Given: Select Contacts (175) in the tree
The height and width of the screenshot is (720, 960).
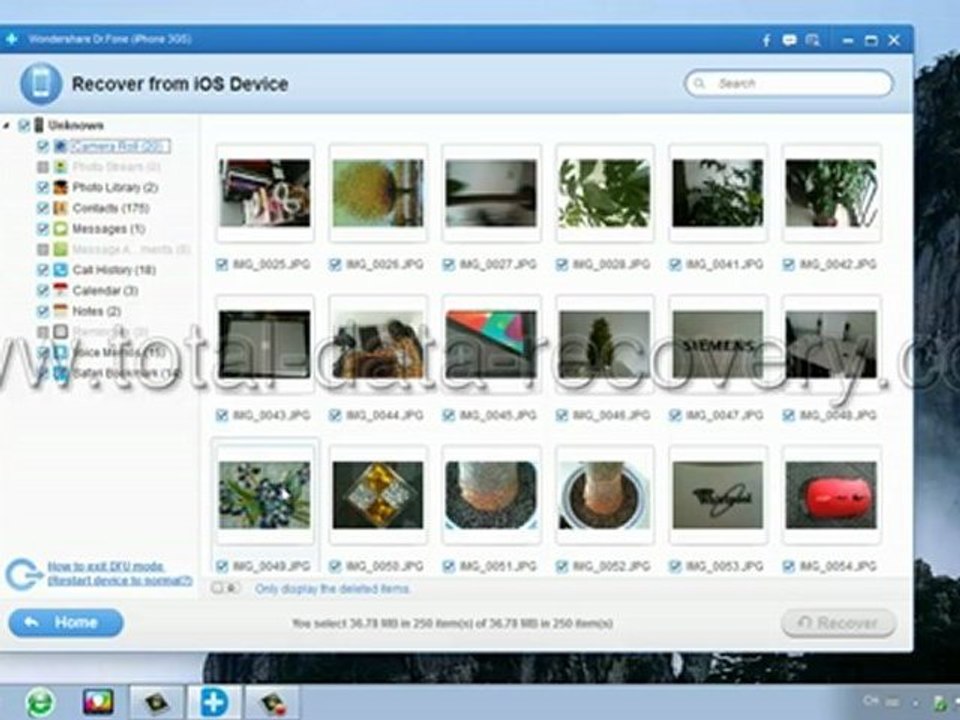Looking at the screenshot, I should coord(111,208).
